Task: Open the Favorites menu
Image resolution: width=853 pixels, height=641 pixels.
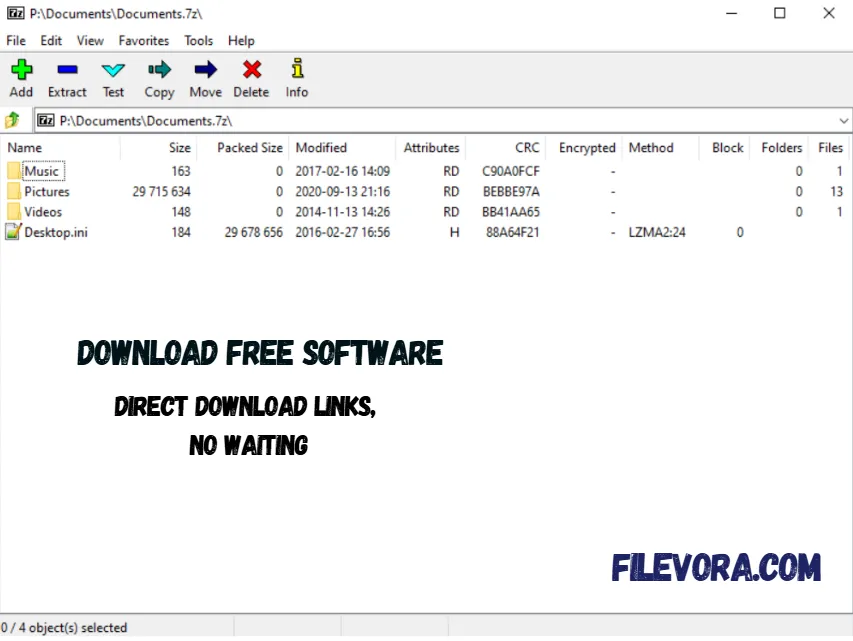Action: 143,40
